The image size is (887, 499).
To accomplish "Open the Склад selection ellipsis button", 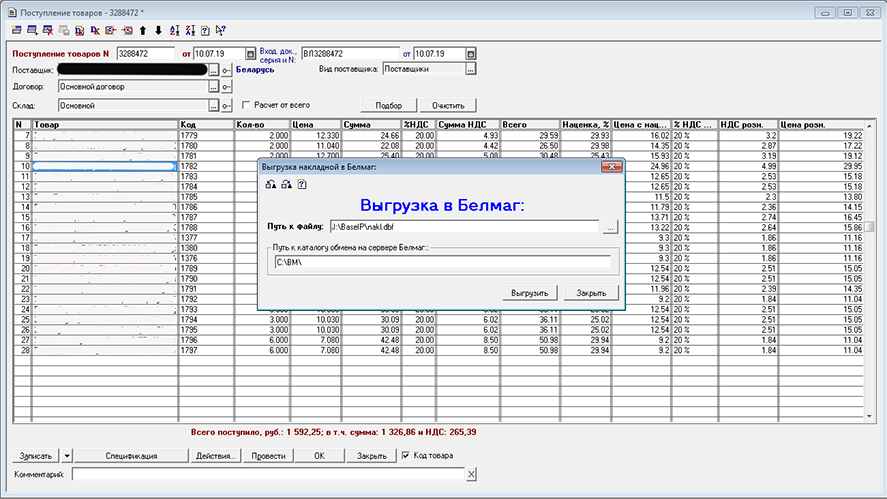I will coord(213,104).
